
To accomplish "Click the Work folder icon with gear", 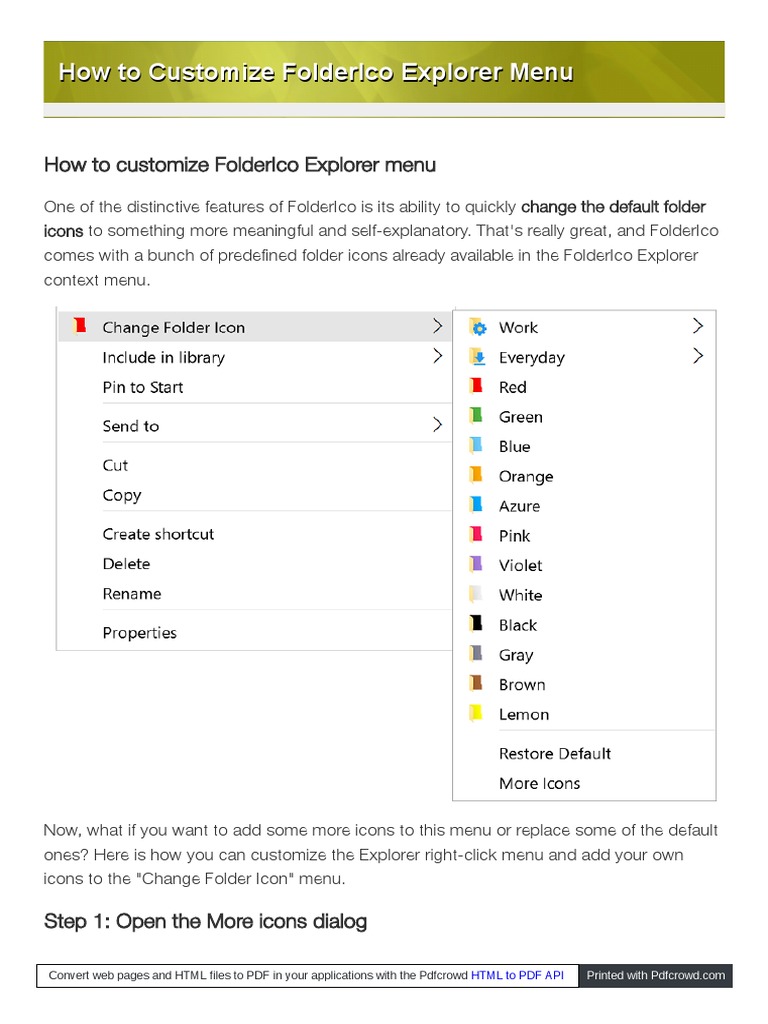I will click(x=477, y=327).
